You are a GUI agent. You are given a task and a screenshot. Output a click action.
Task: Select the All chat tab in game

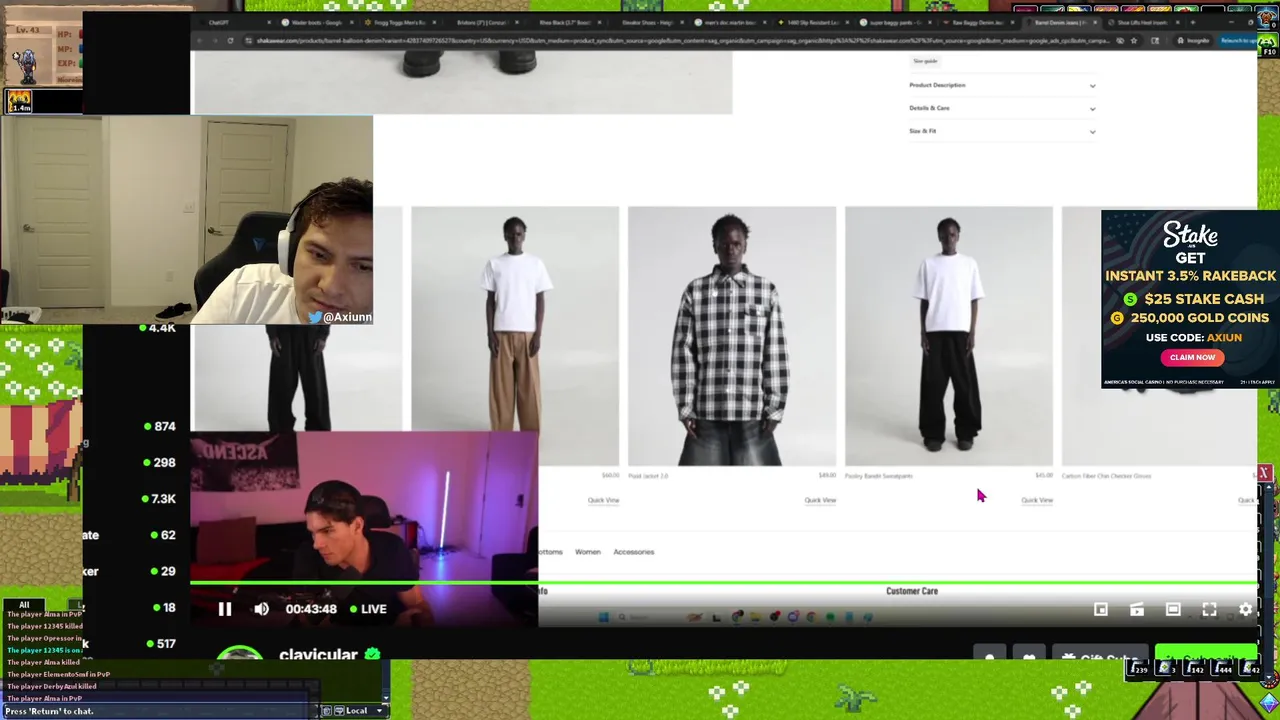pos(24,605)
